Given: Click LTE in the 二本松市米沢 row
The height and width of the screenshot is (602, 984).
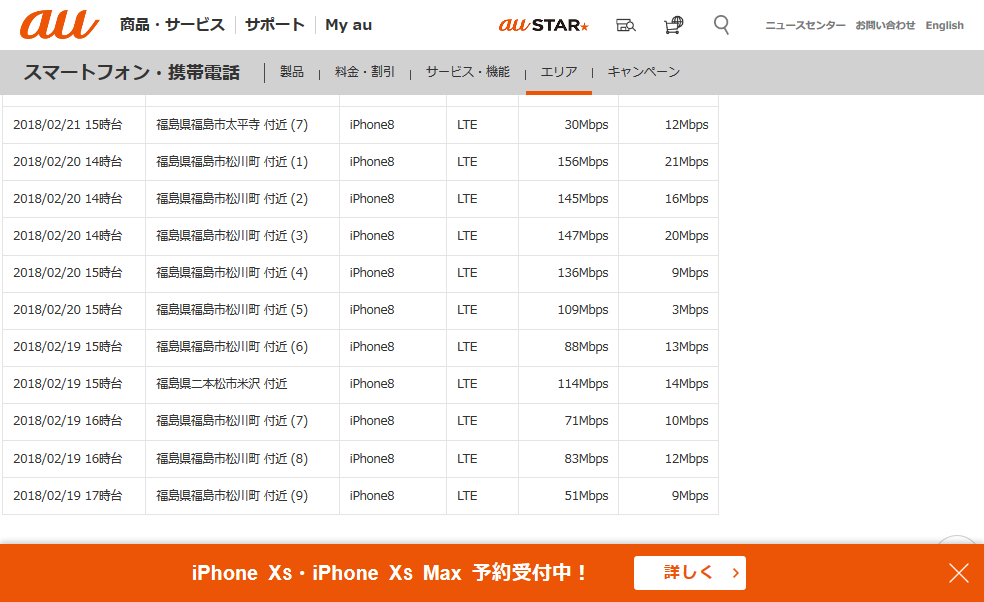Looking at the screenshot, I should click(x=467, y=384).
